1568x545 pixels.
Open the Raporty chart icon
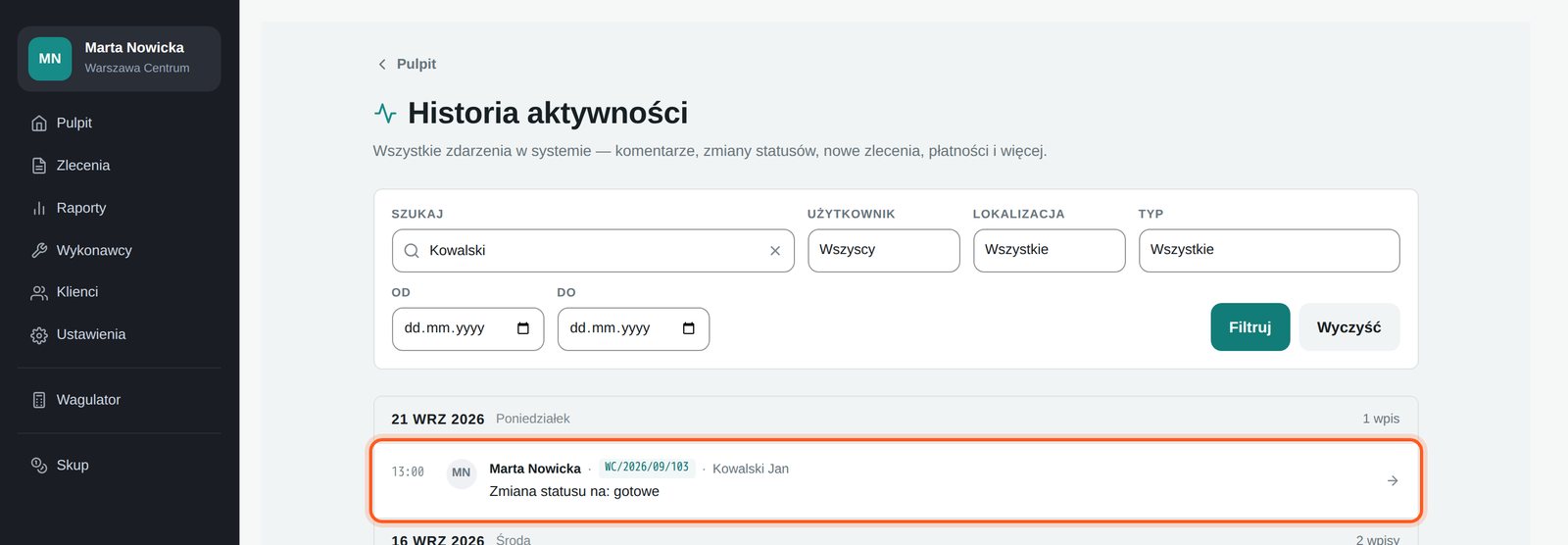[39, 208]
